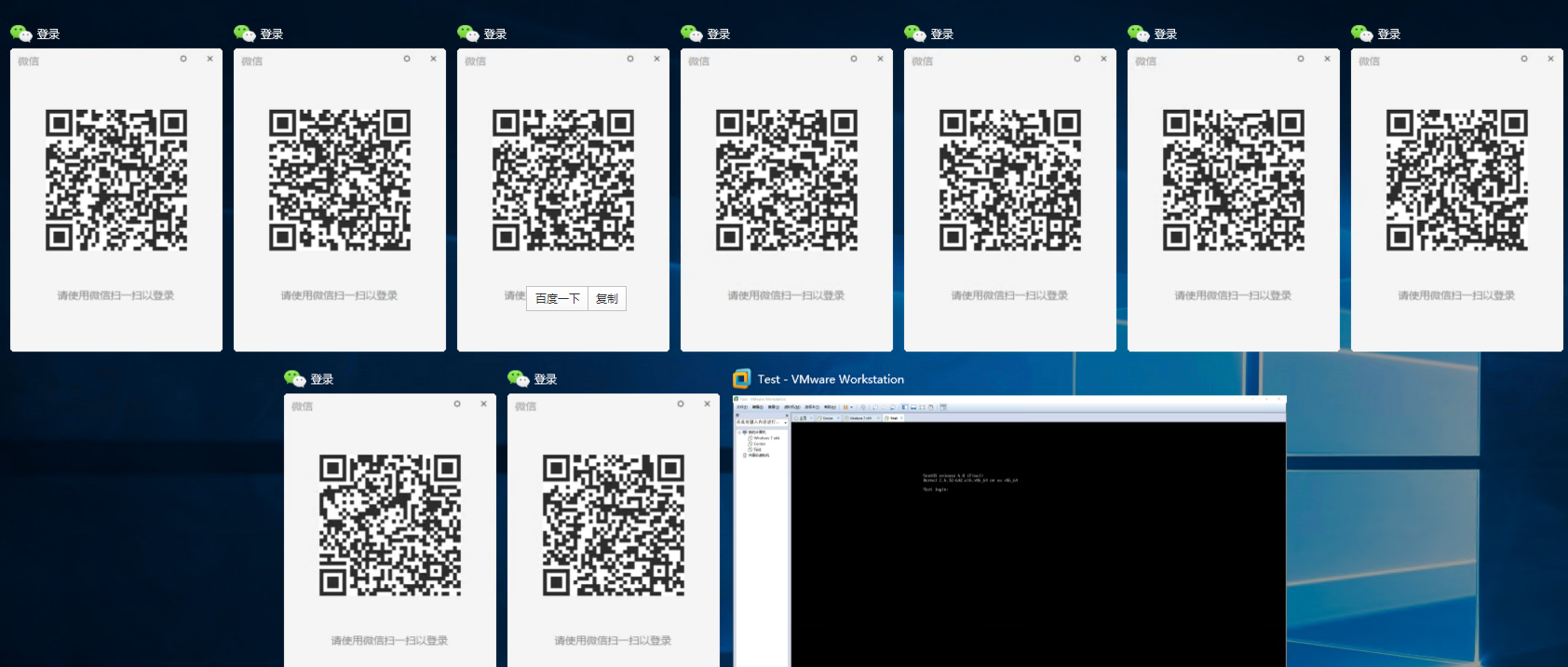Select the Windows 7 x64 tab in VMware
Image resolution: width=1568 pixels, height=667 pixels.
(860, 418)
